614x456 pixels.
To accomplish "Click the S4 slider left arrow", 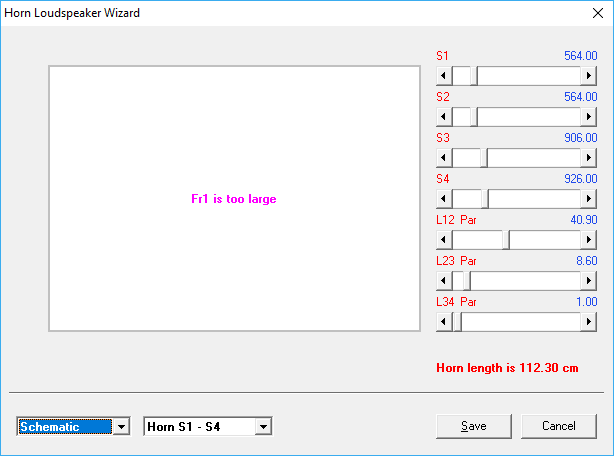I will coord(444,199).
